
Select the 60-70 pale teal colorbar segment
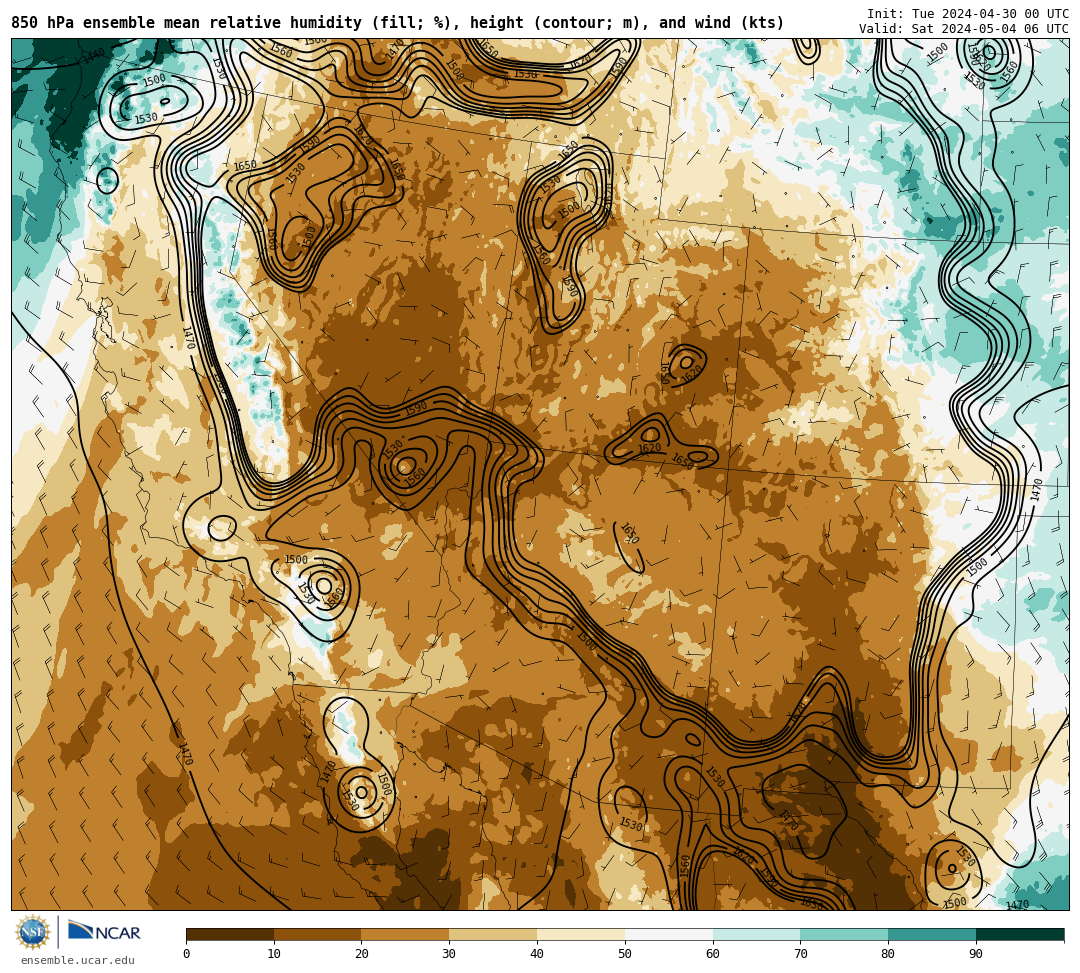756,934
